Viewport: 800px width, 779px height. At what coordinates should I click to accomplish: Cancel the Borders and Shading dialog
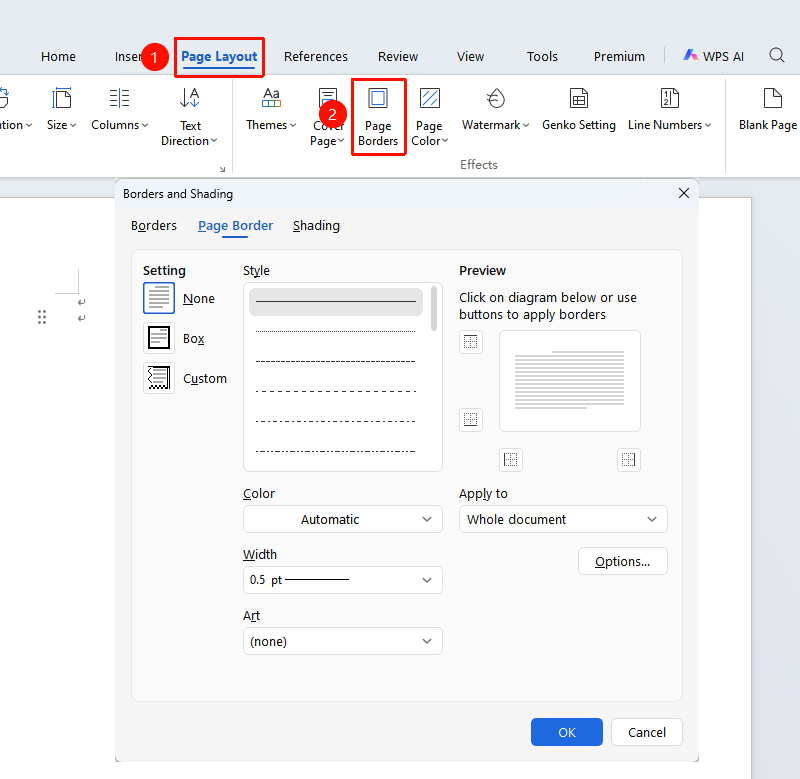[x=647, y=733]
